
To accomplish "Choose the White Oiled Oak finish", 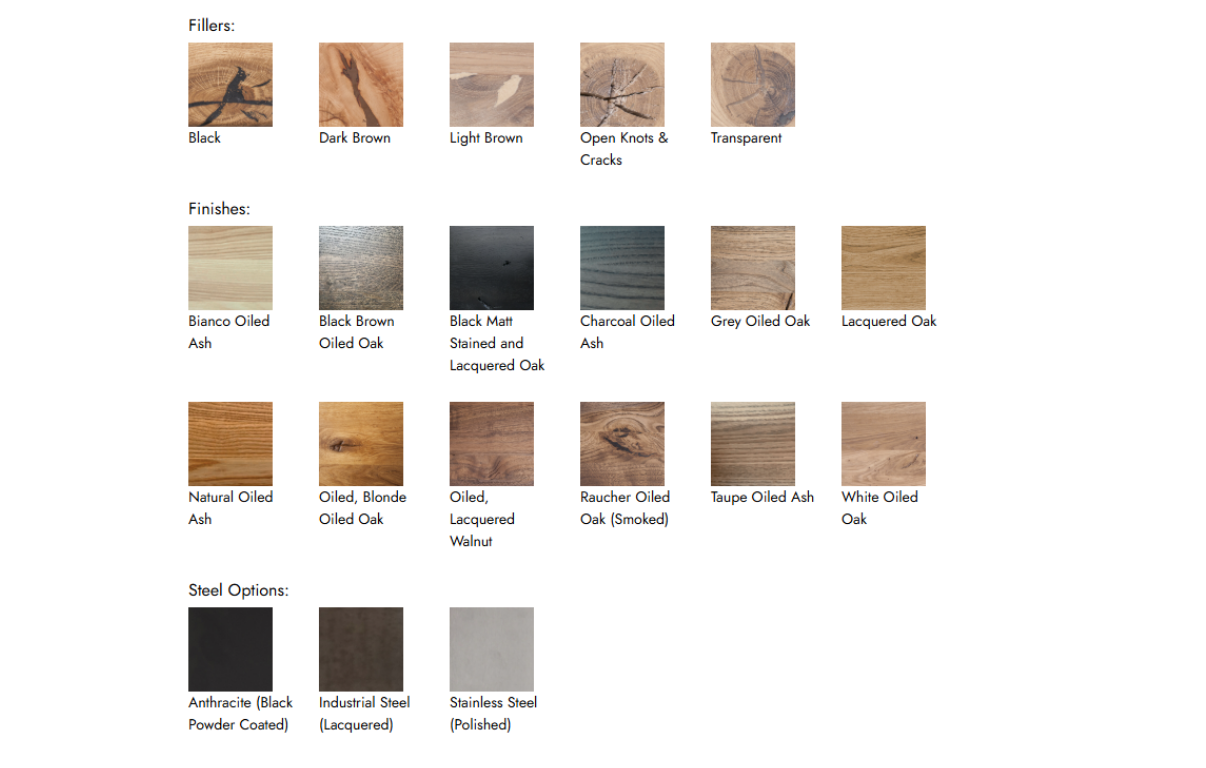I will [883, 444].
